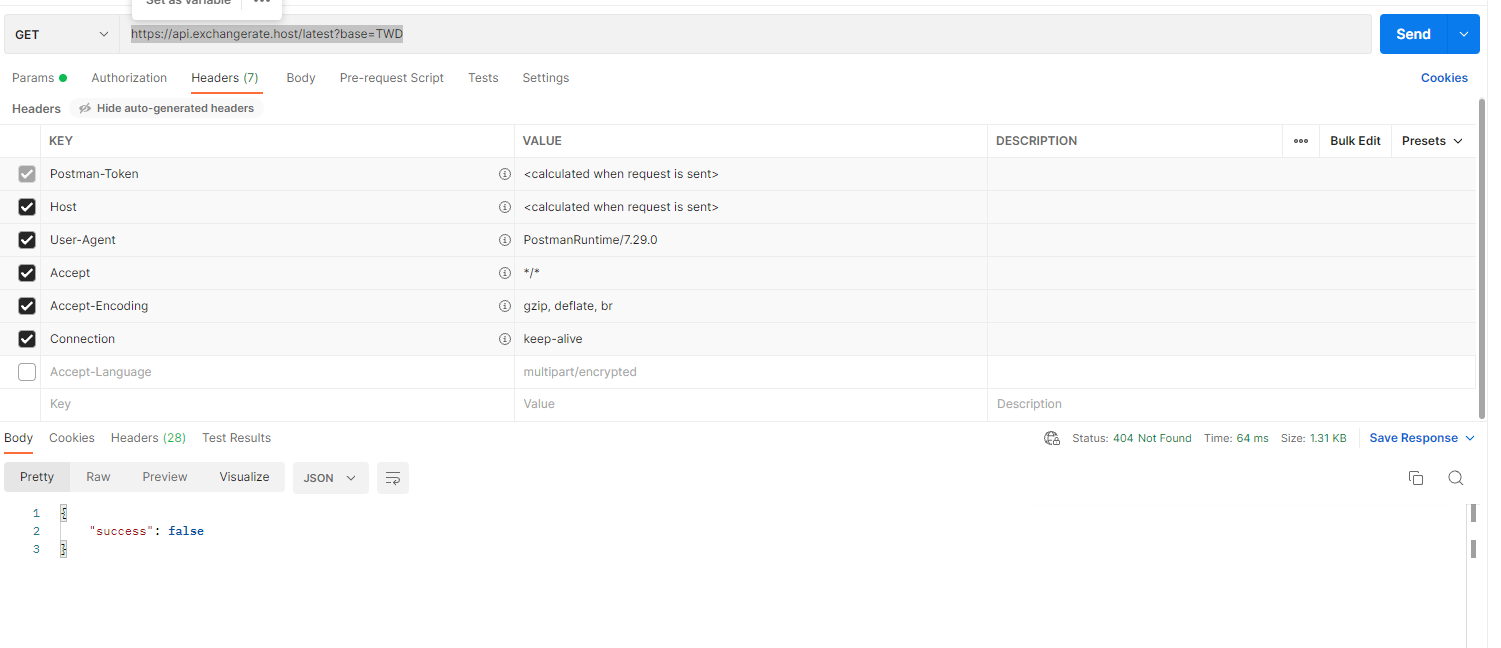The height and width of the screenshot is (648, 1501).
Task: Click the */* Accept value cell
Action: [x=751, y=273]
